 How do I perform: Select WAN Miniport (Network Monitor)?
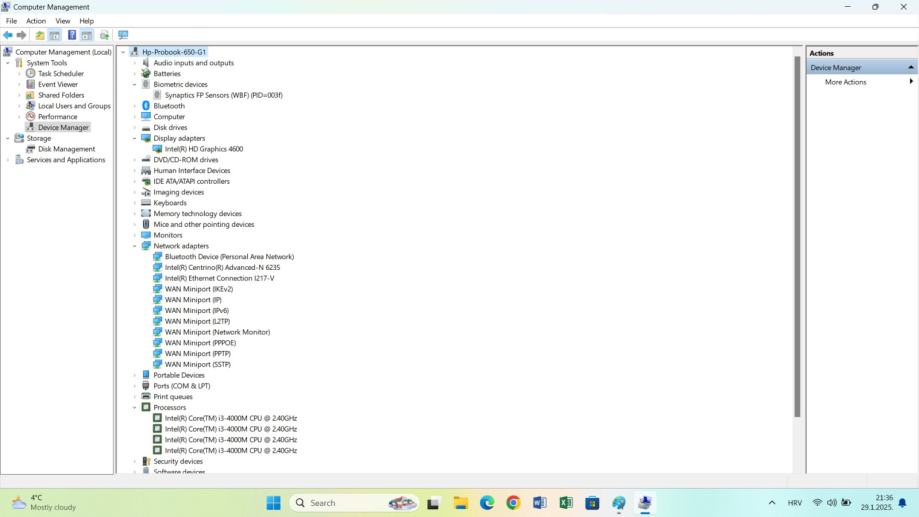coord(217,332)
